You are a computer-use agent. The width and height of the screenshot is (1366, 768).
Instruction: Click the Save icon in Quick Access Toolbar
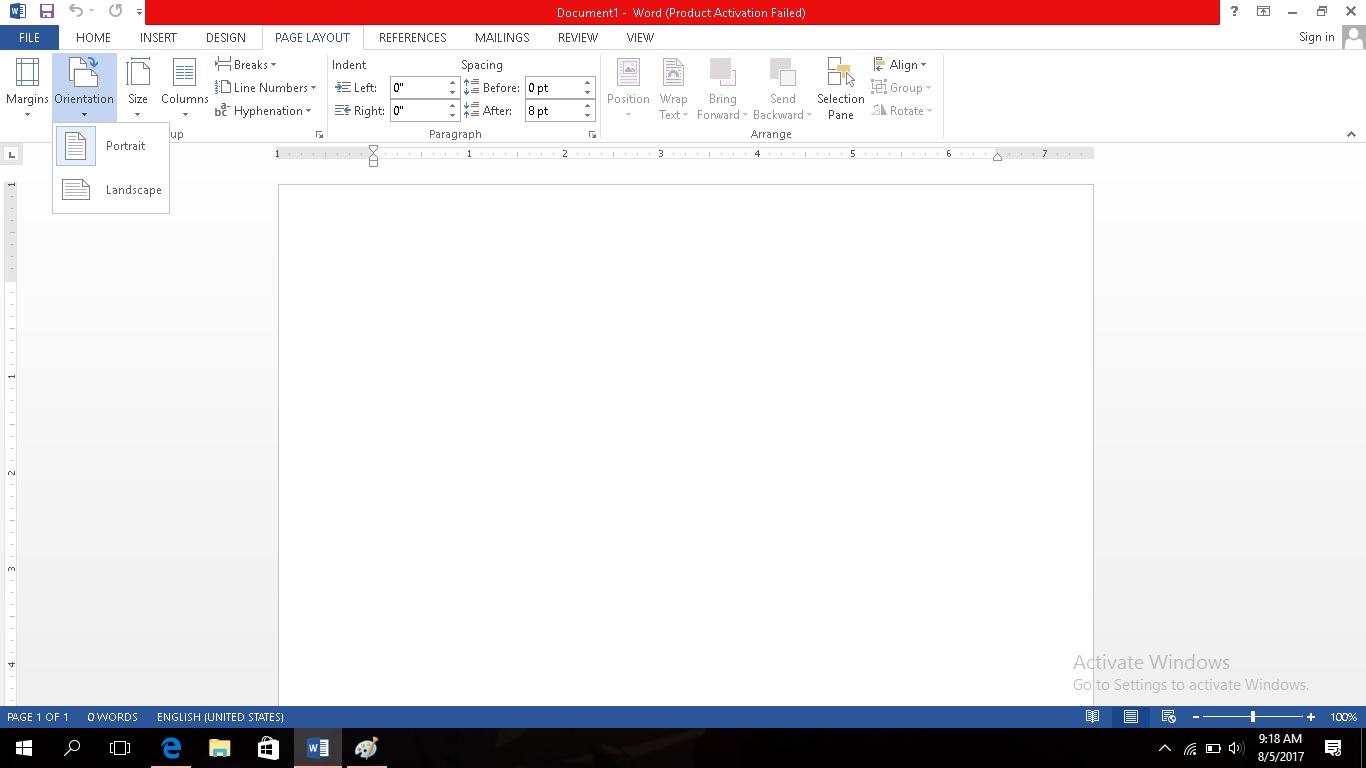tap(46, 12)
